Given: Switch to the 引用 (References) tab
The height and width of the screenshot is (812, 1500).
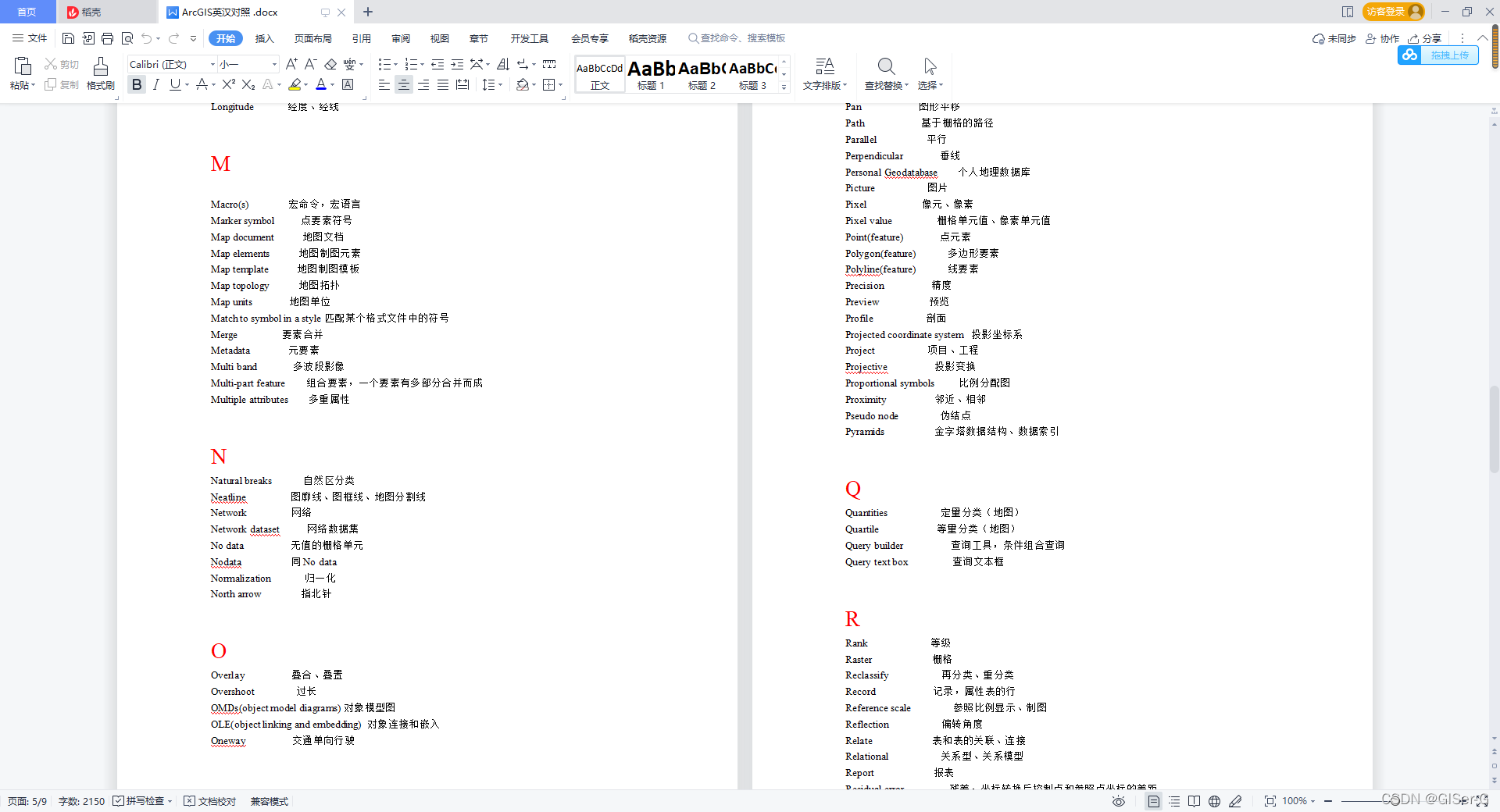Looking at the screenshot, I should point(361,38).
